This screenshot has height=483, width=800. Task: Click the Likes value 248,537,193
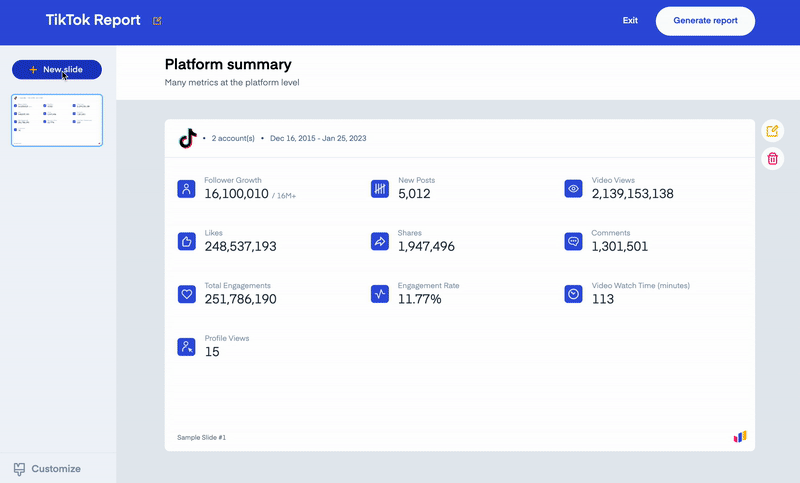pos(240,246)
